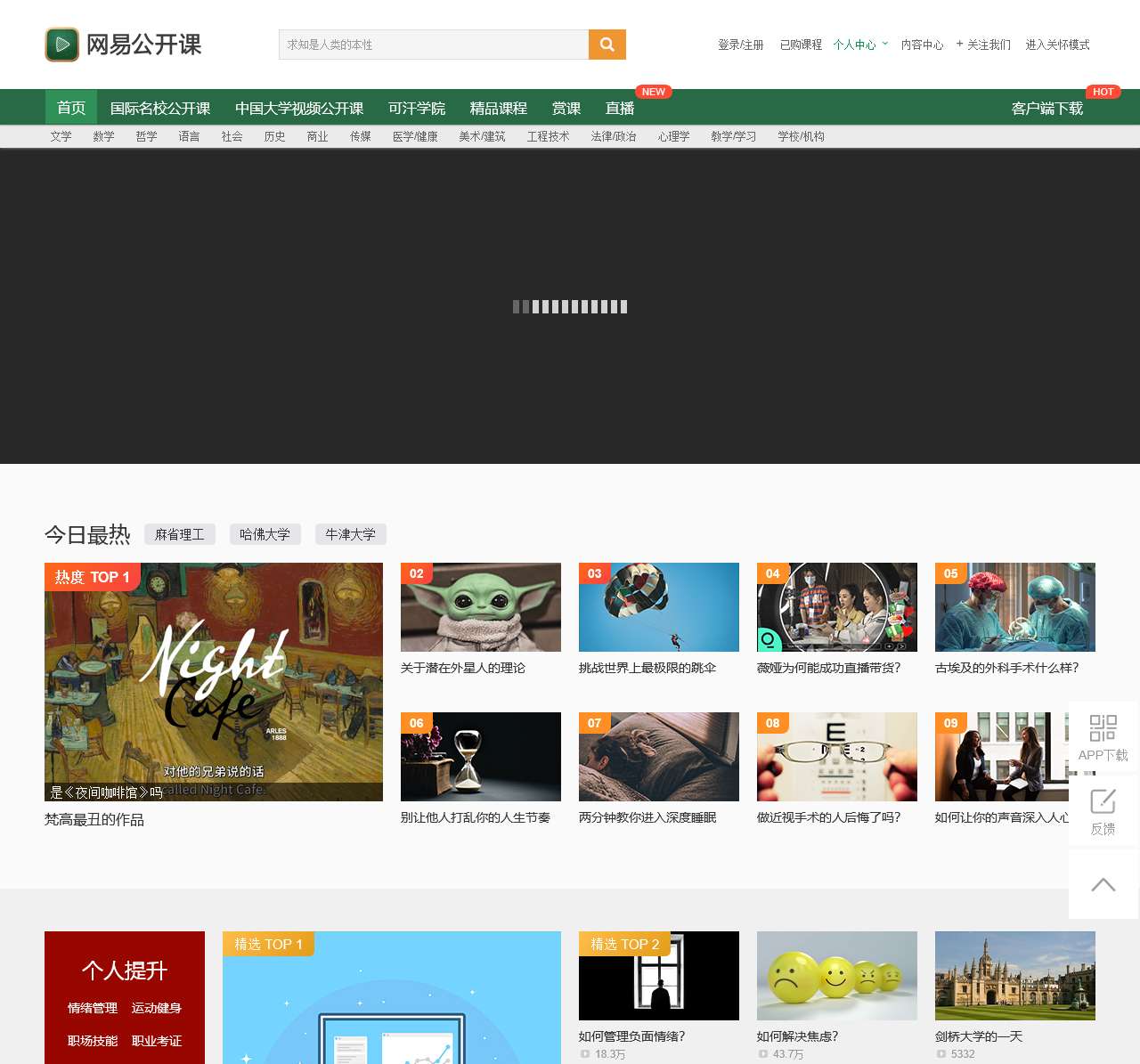The image size is (1140, 1064).
Task: Open the Baby Yoda alien theory thumbnail
Action: click(481, 607)
